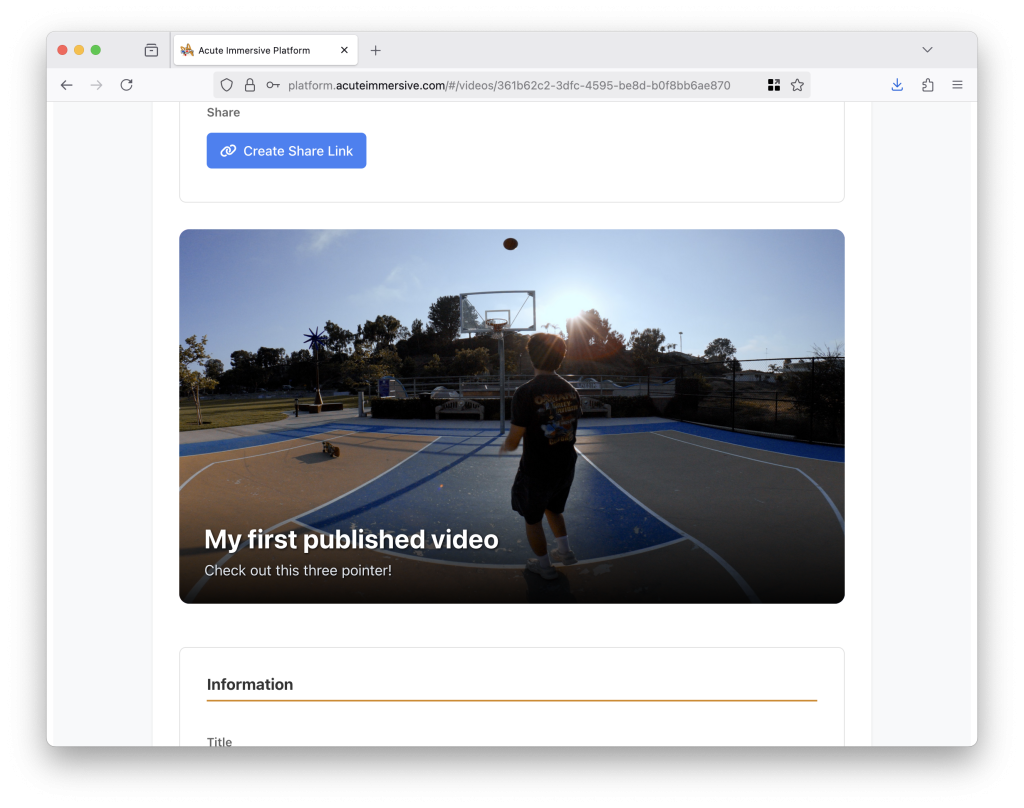Click the Information section heading
This screenshot has height=808, width=1024.
(x=250, y=685)
